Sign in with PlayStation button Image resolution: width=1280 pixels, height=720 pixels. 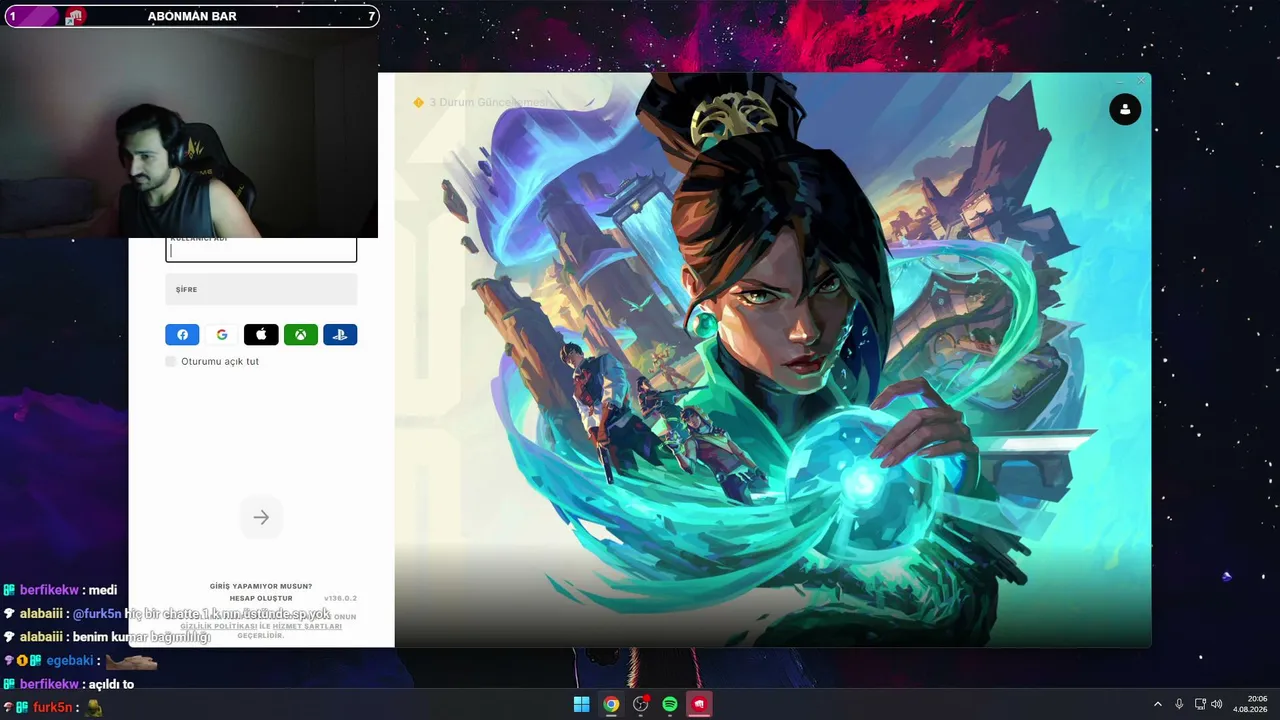coord(340,335)
